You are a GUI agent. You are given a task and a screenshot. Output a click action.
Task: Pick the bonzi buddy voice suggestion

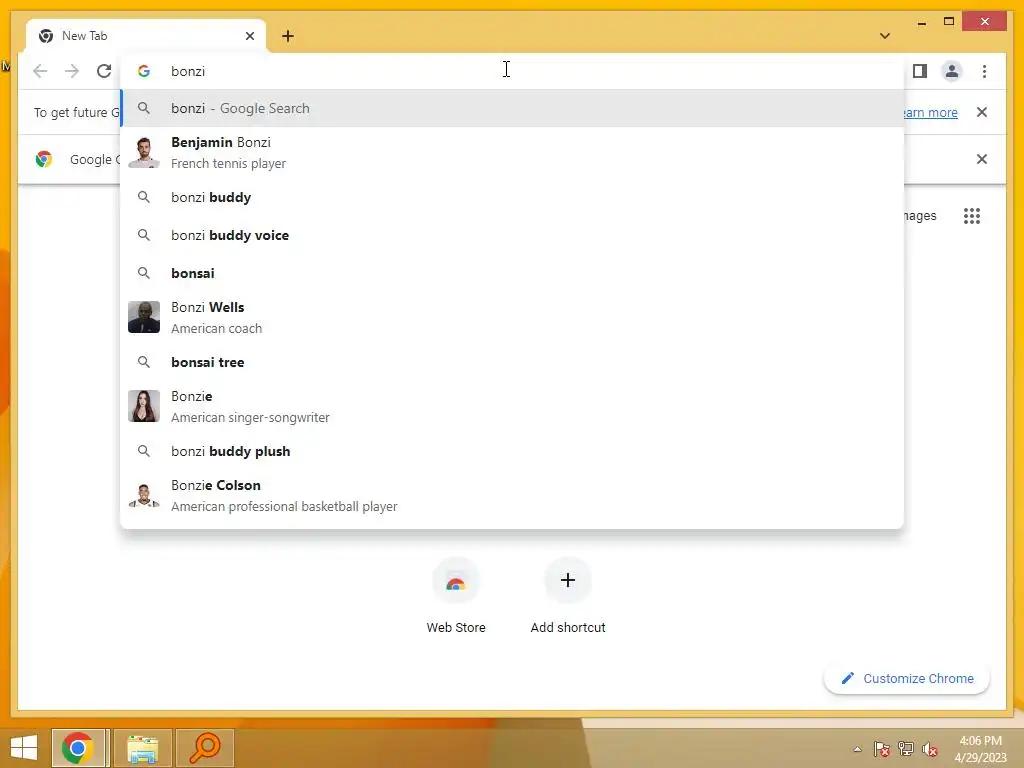pos(512,235)
